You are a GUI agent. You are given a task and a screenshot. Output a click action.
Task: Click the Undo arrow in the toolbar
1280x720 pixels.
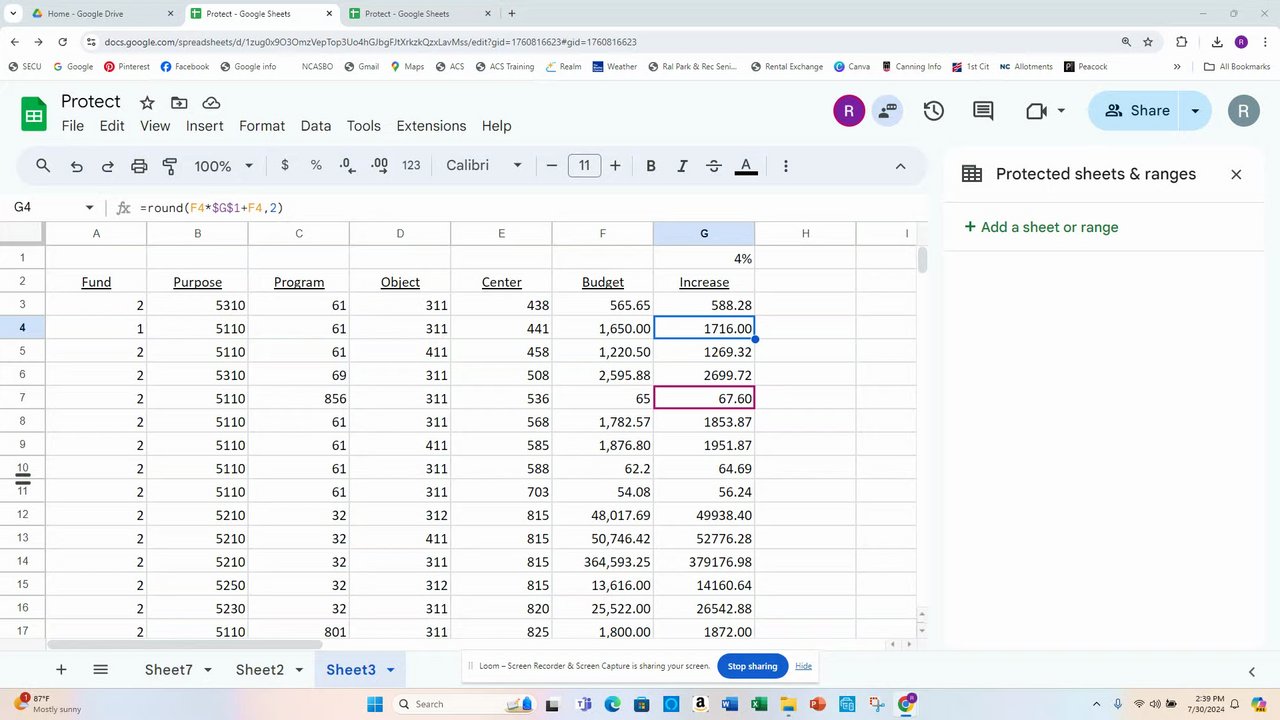point(76,166)
